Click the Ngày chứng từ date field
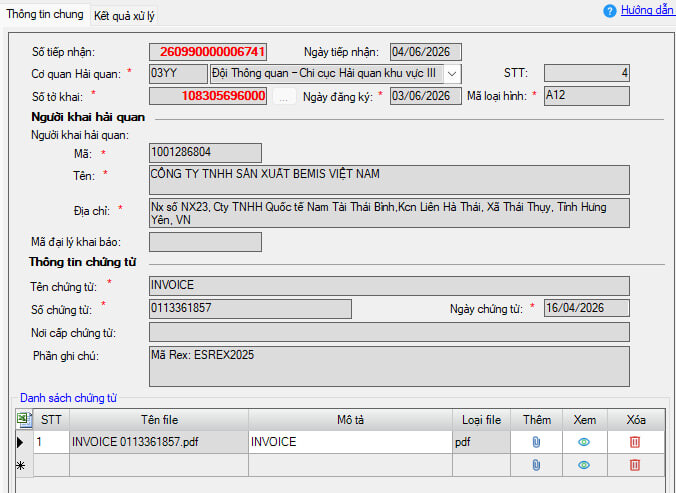Viewport: 676px width, 493px height. 586,309
